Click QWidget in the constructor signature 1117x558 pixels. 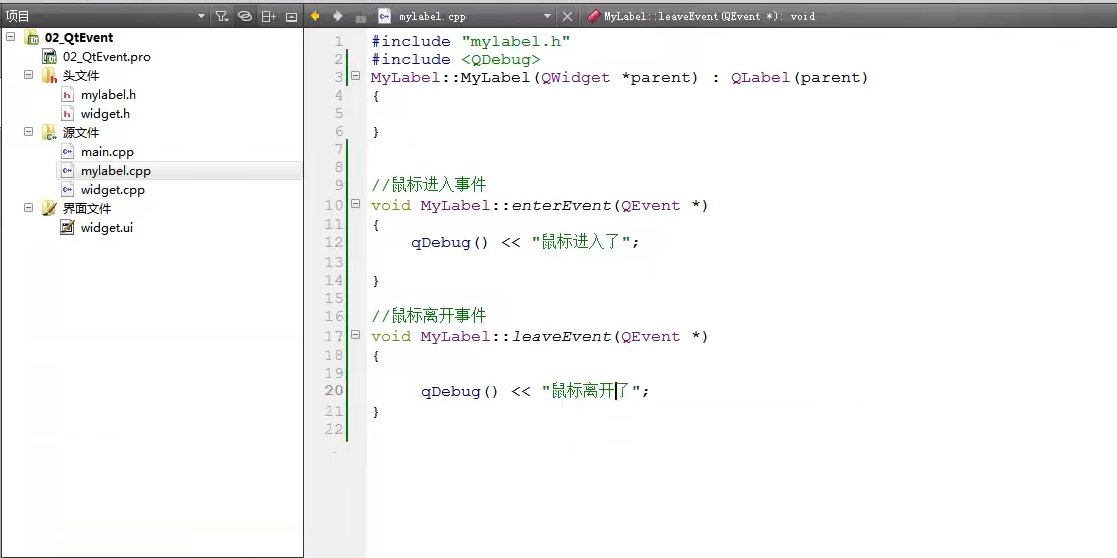pos(576,78)
